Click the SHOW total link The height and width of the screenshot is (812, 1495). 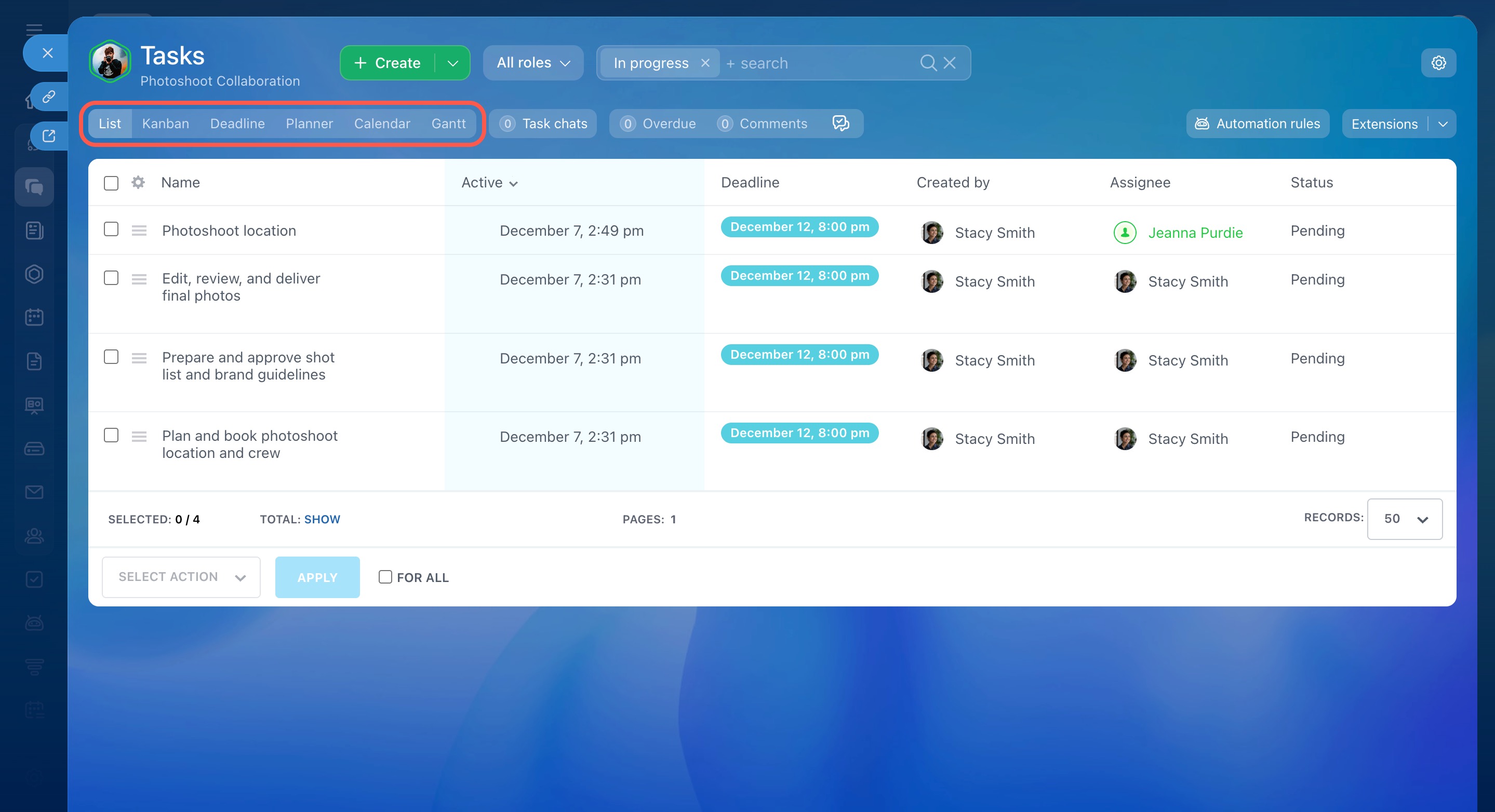(322, 519)
